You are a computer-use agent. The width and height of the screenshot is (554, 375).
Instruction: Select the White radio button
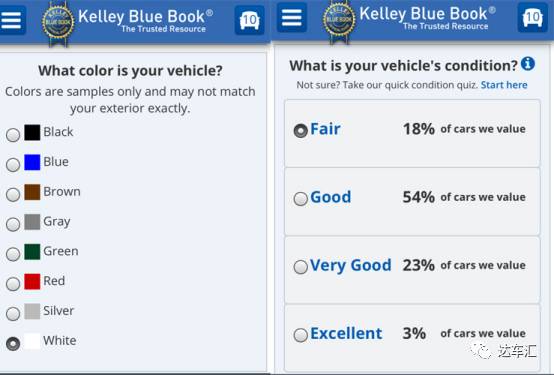[13, 344]
